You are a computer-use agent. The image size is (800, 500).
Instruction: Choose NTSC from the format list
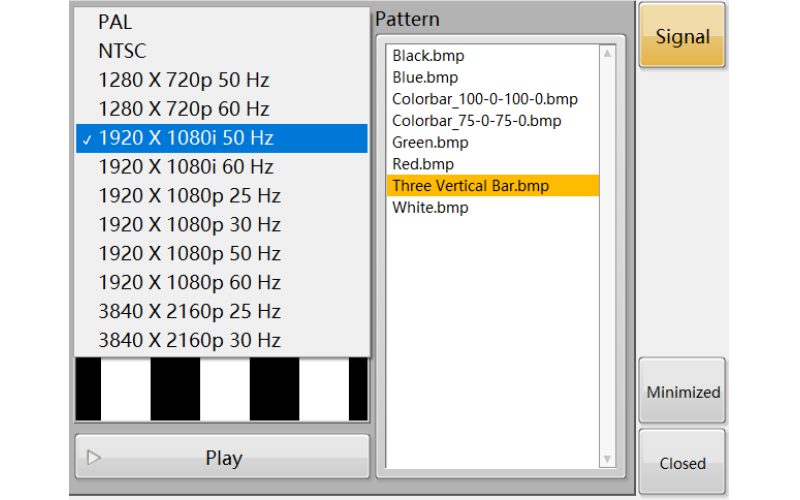pos(221,51)
